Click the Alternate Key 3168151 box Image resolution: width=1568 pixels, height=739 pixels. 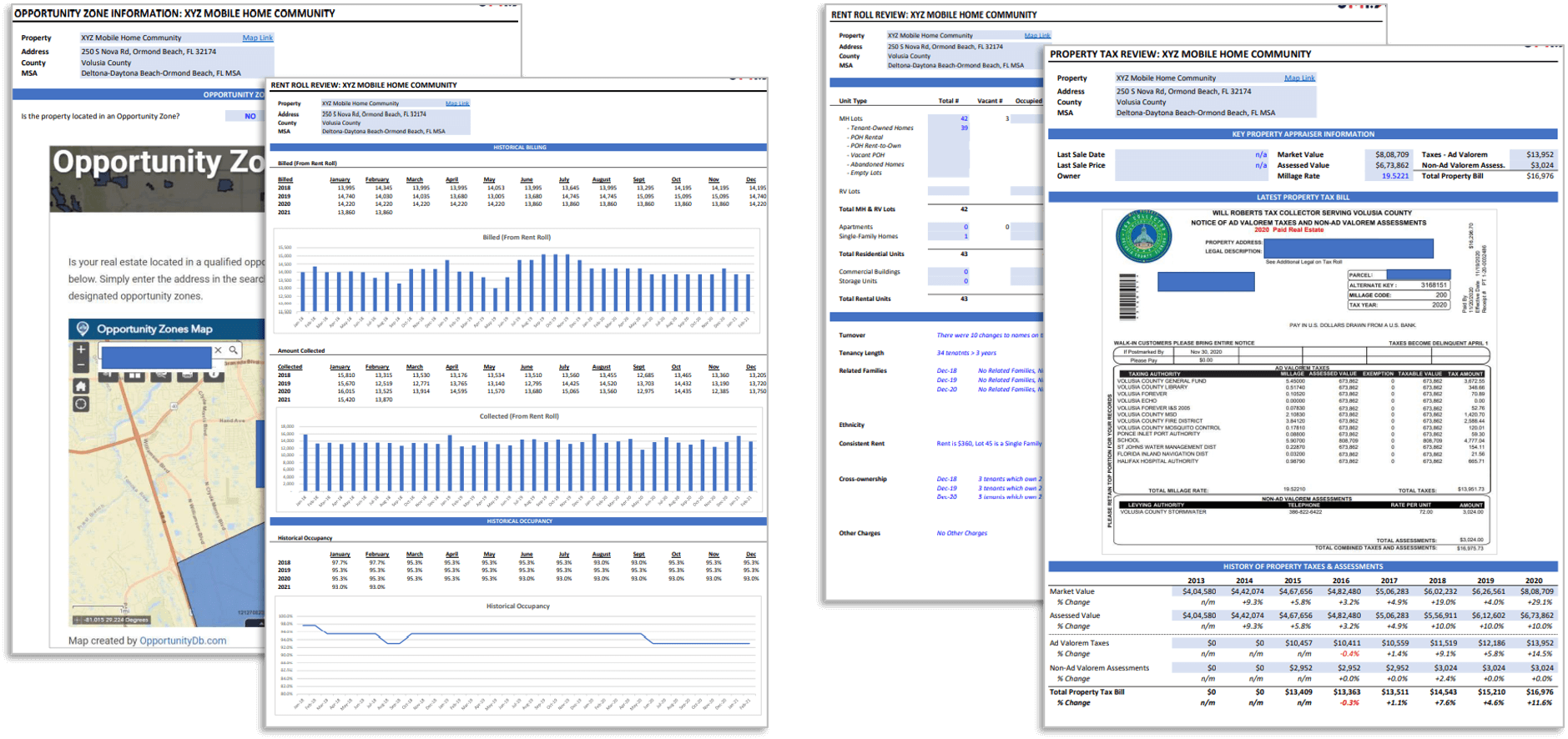(1398, 285)
